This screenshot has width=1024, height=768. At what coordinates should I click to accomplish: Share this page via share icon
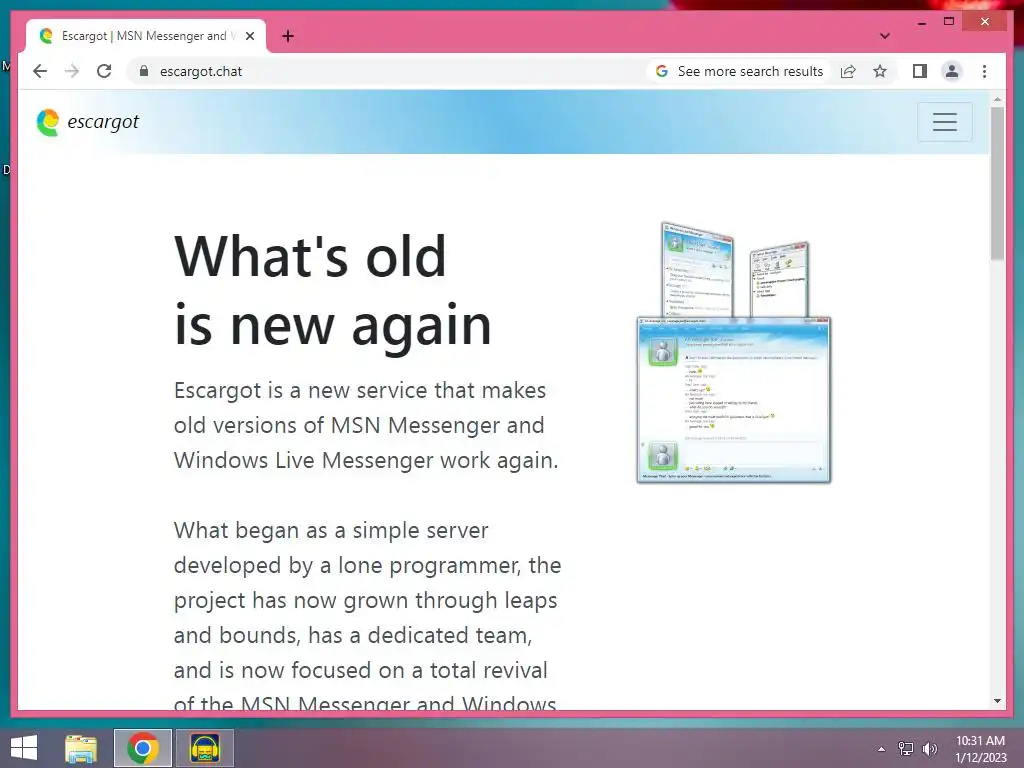coord(848,71)
